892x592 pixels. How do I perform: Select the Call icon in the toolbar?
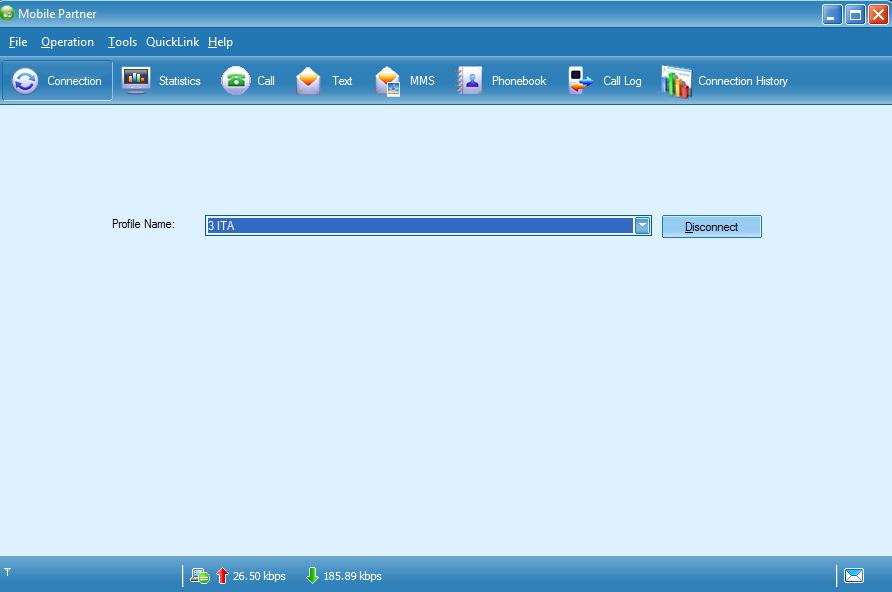(x=235, y=79)
